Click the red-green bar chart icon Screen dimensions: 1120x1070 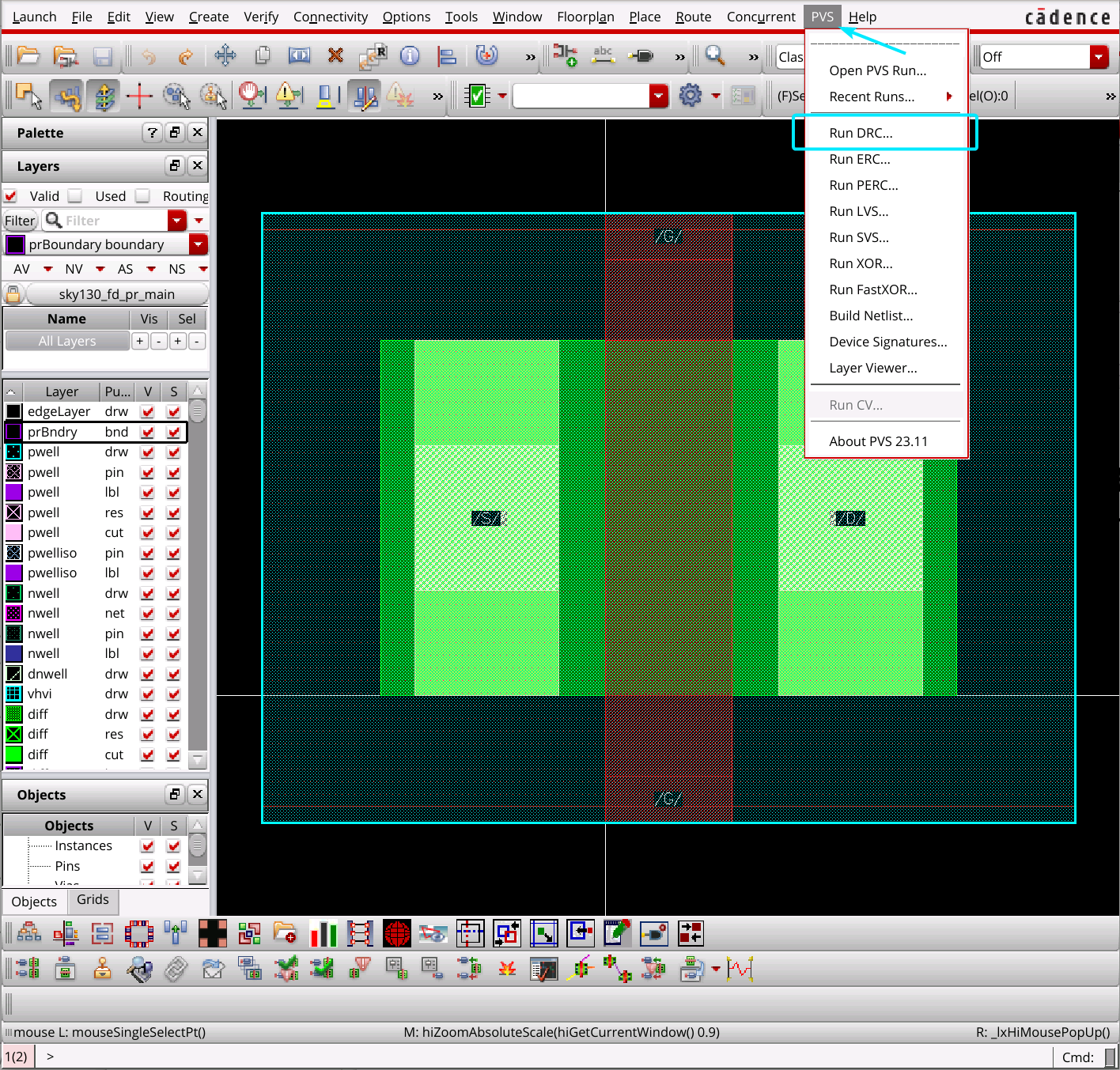point(323,934)
